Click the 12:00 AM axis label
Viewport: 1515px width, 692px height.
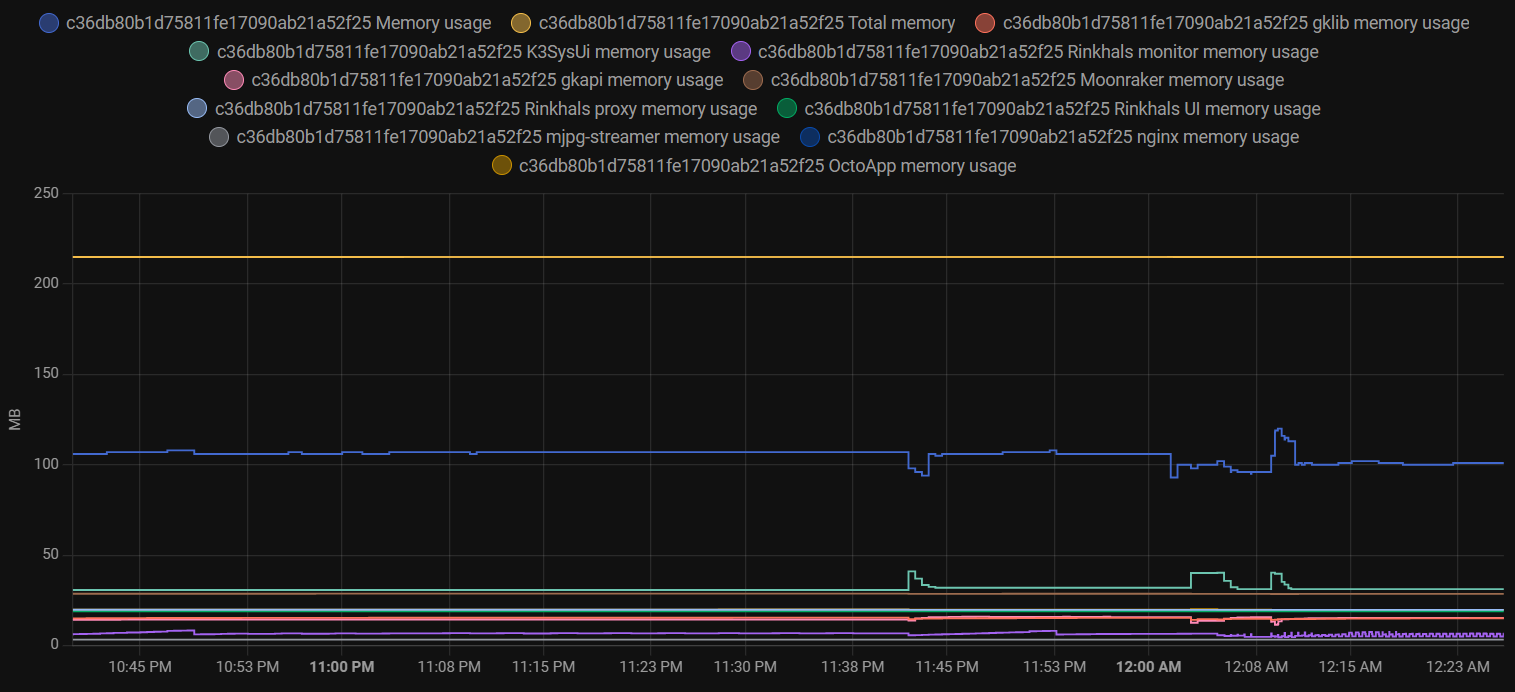(1148, 666)
